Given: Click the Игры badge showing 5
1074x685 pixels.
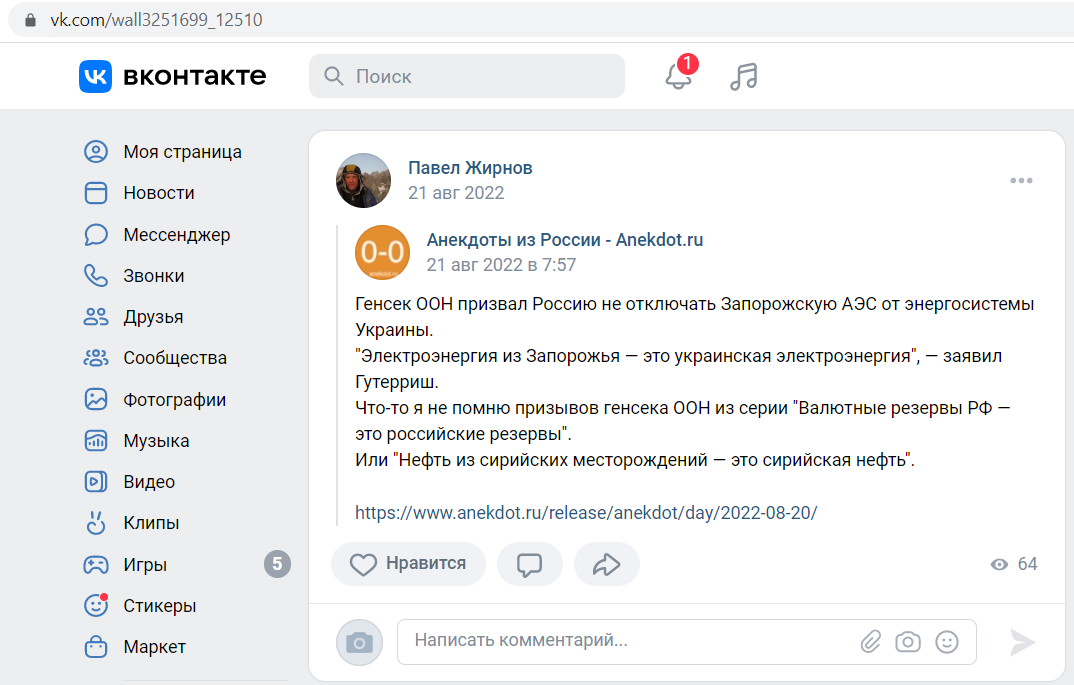Looking at the screenshot, I should tap(277, 564).
